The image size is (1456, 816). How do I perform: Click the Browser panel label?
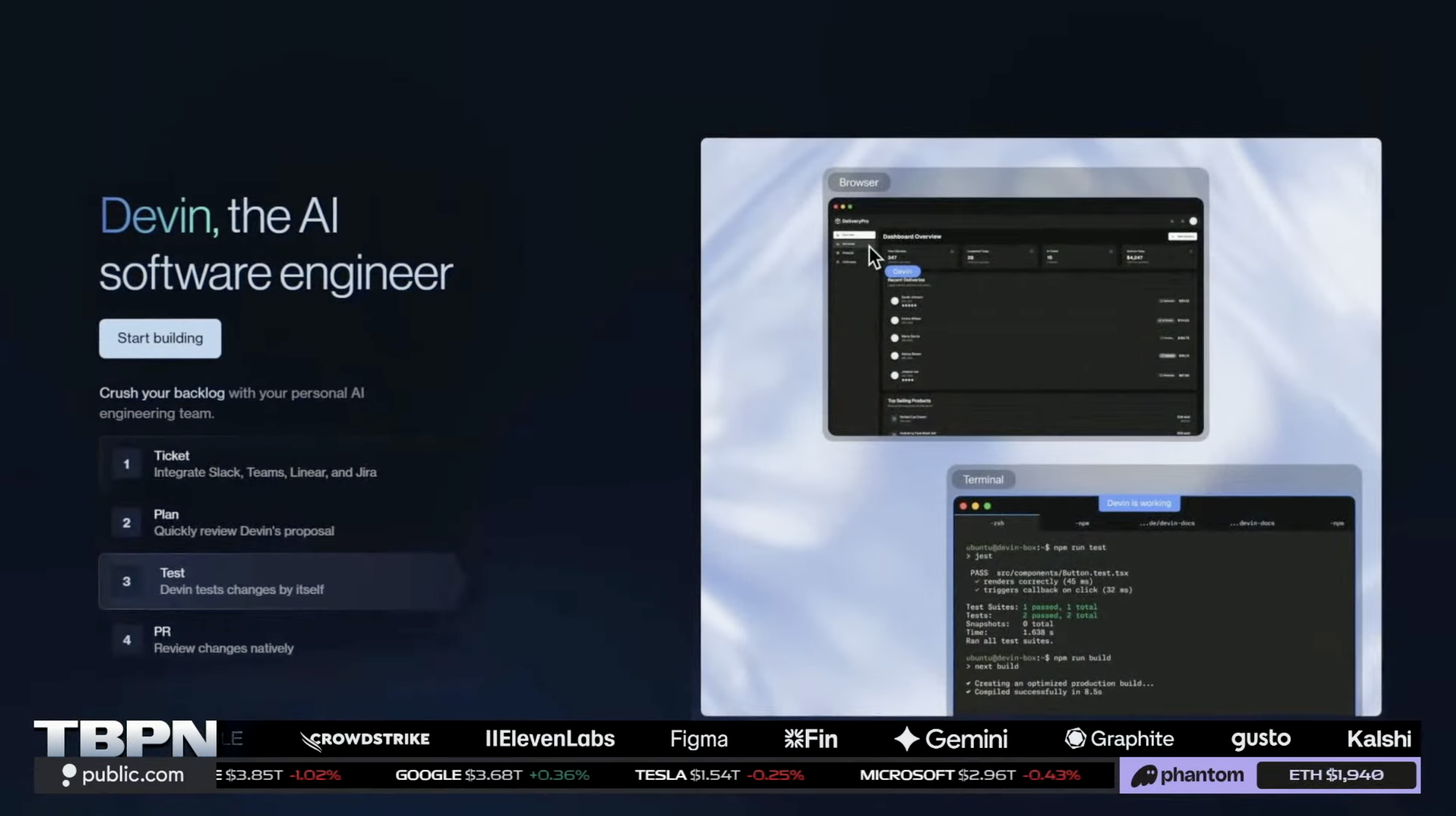pos(859,183)
